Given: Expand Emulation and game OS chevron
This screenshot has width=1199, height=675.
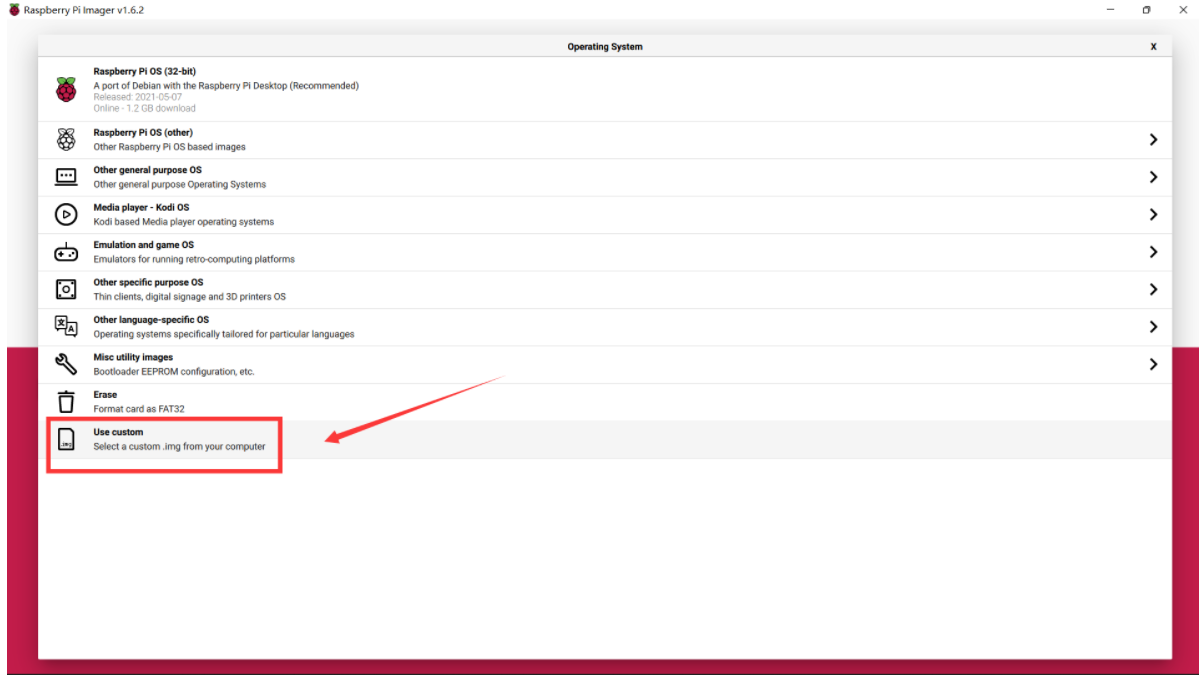Looking at the screenshot, I should pos(1153,252).
